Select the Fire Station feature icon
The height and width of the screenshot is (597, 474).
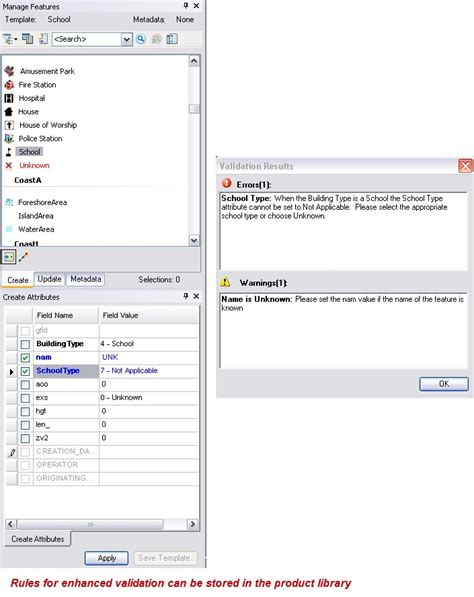(9, 85)
